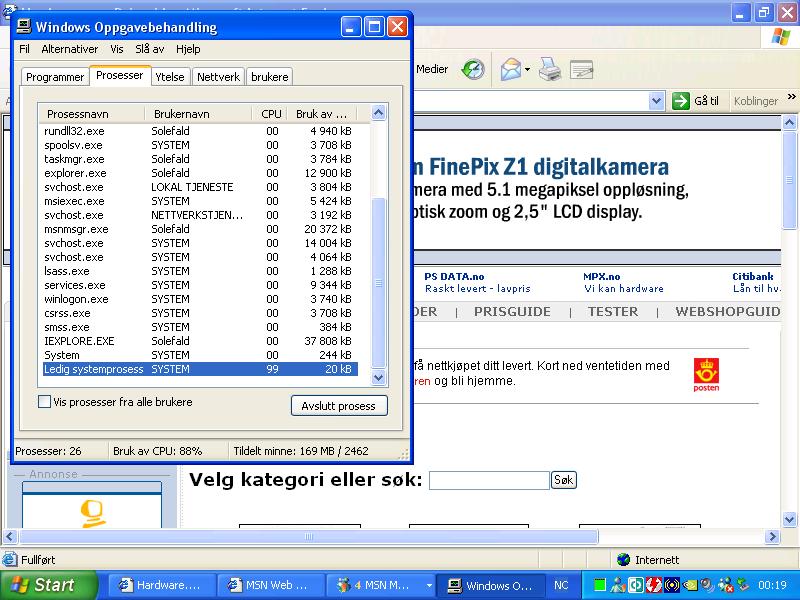Viewport: 800px width, 600px height.
Task: Click the process list scrollbar thumb
Action: tap(379, 283)
